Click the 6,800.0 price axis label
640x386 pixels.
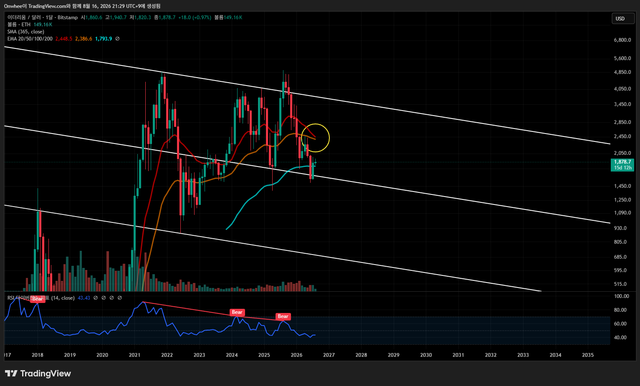(622, 40)
